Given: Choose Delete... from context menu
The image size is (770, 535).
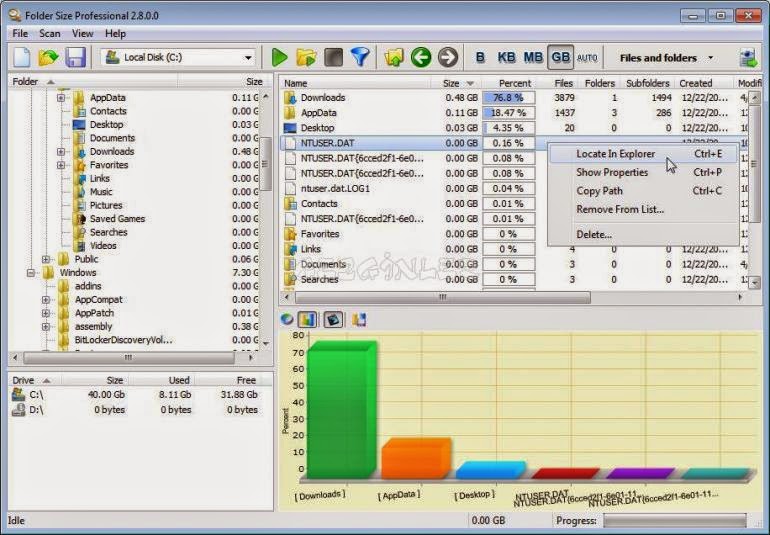Looking at the screenshot, I should [x=643, y=235].
